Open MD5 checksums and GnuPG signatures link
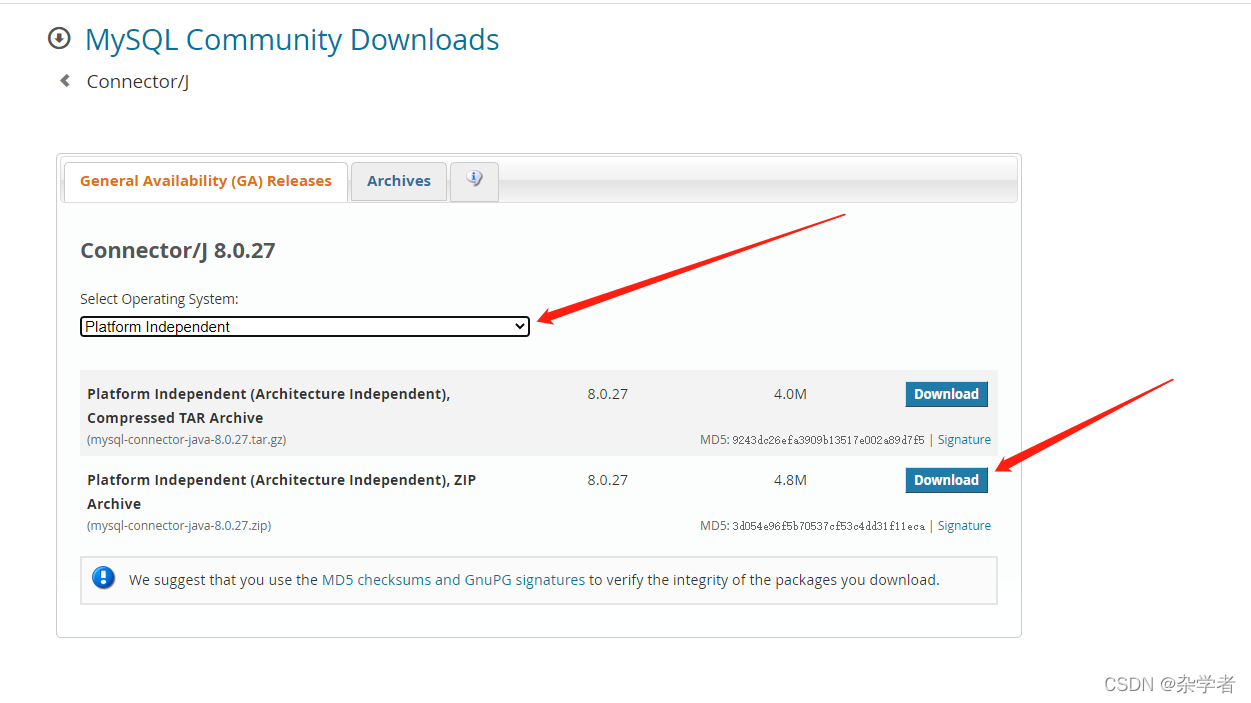The image size is (1251, 703). (x=453, y=580)
